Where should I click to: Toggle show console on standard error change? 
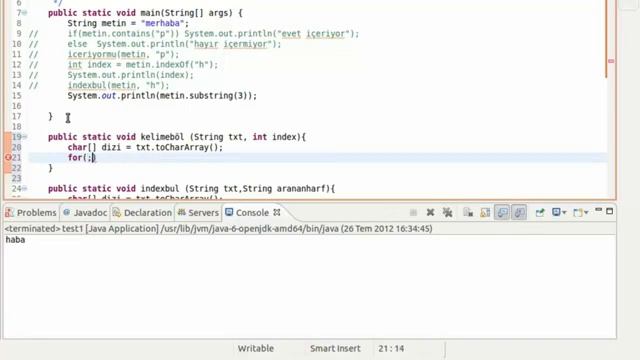pyautogui.click(x=519, y=212)
